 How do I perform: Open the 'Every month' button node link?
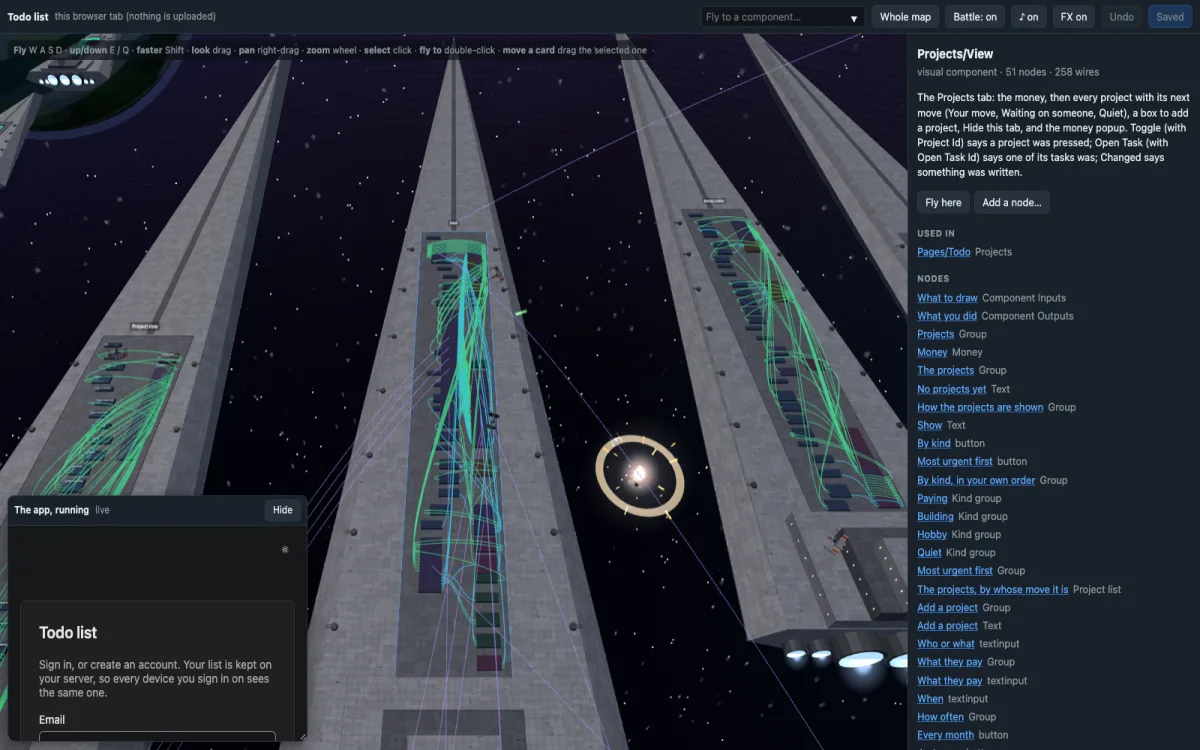coord(945,735)
